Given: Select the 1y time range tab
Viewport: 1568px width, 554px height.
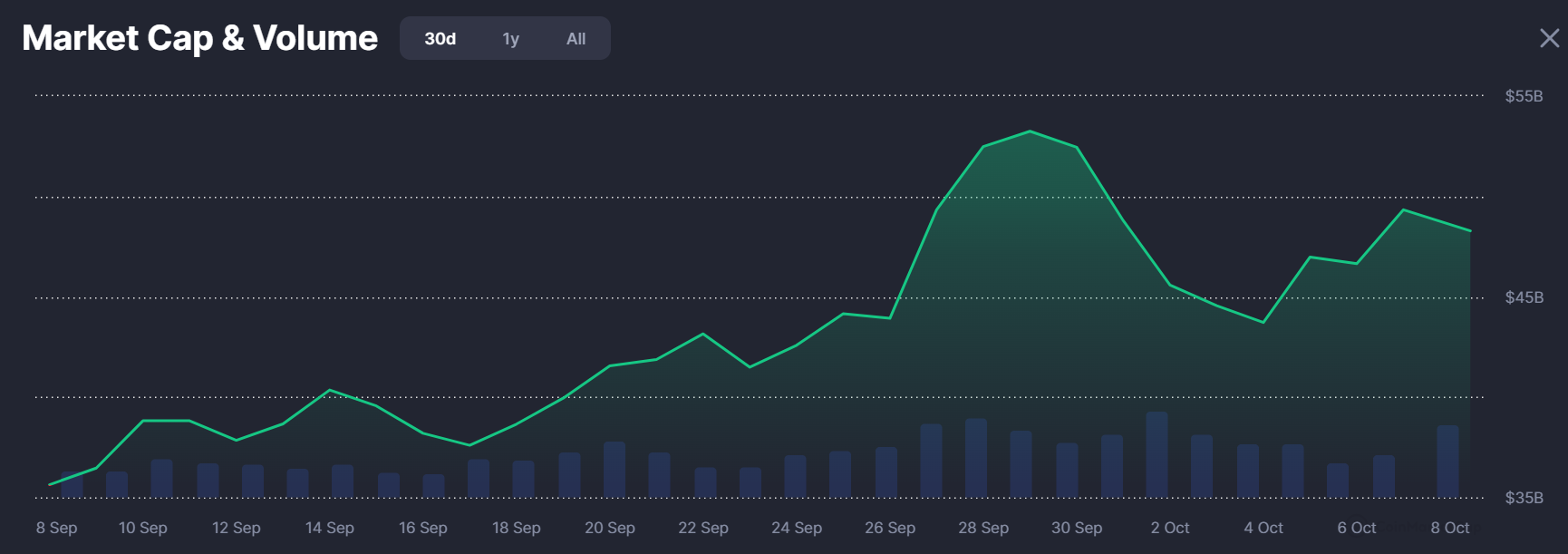Looking at the screenshot, I should pyautogui.click(x=511, y=39).
